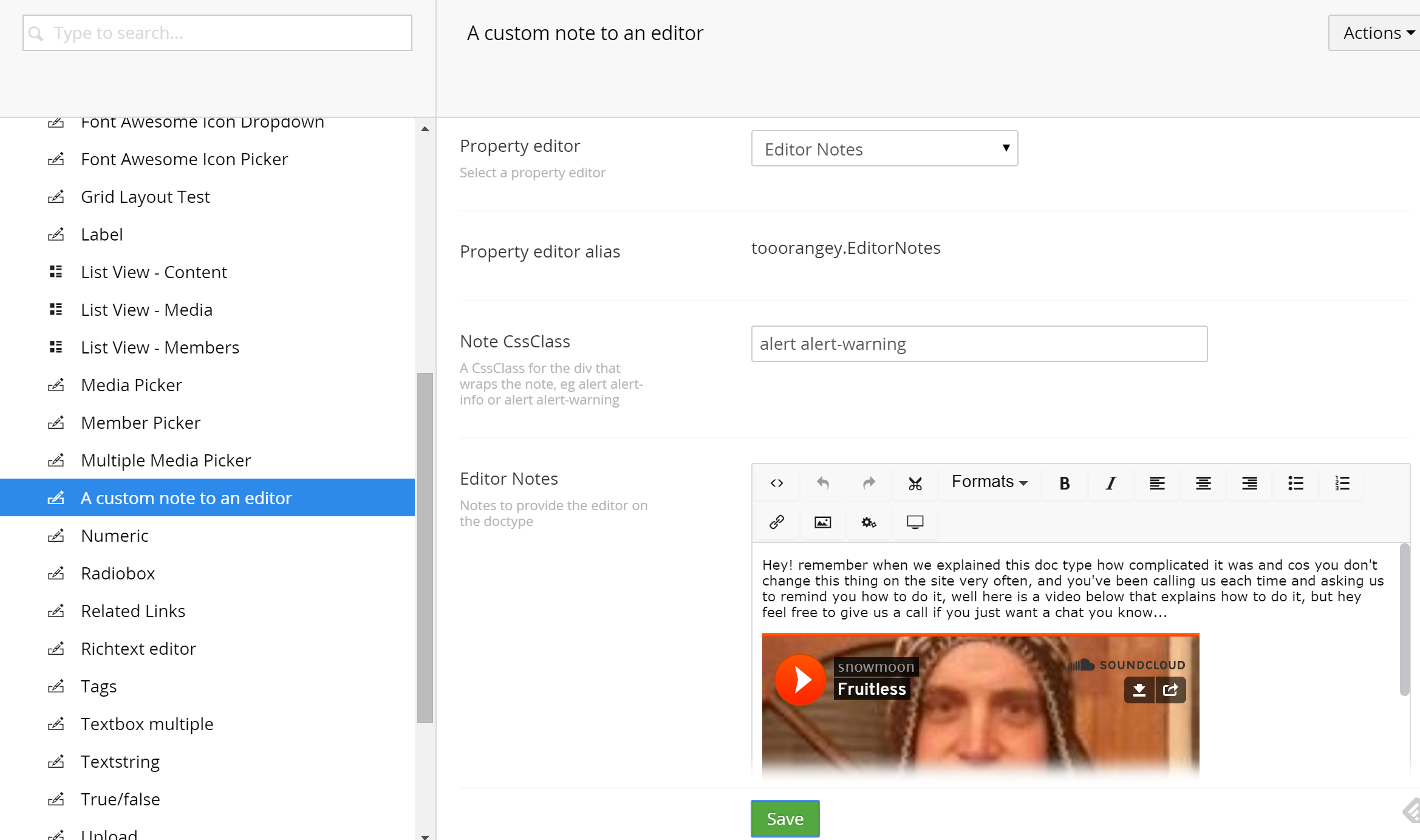Viewport: 1420px width, 840px height.
Task: Insert macro with gears icon
Action: (x=869, y=522)
